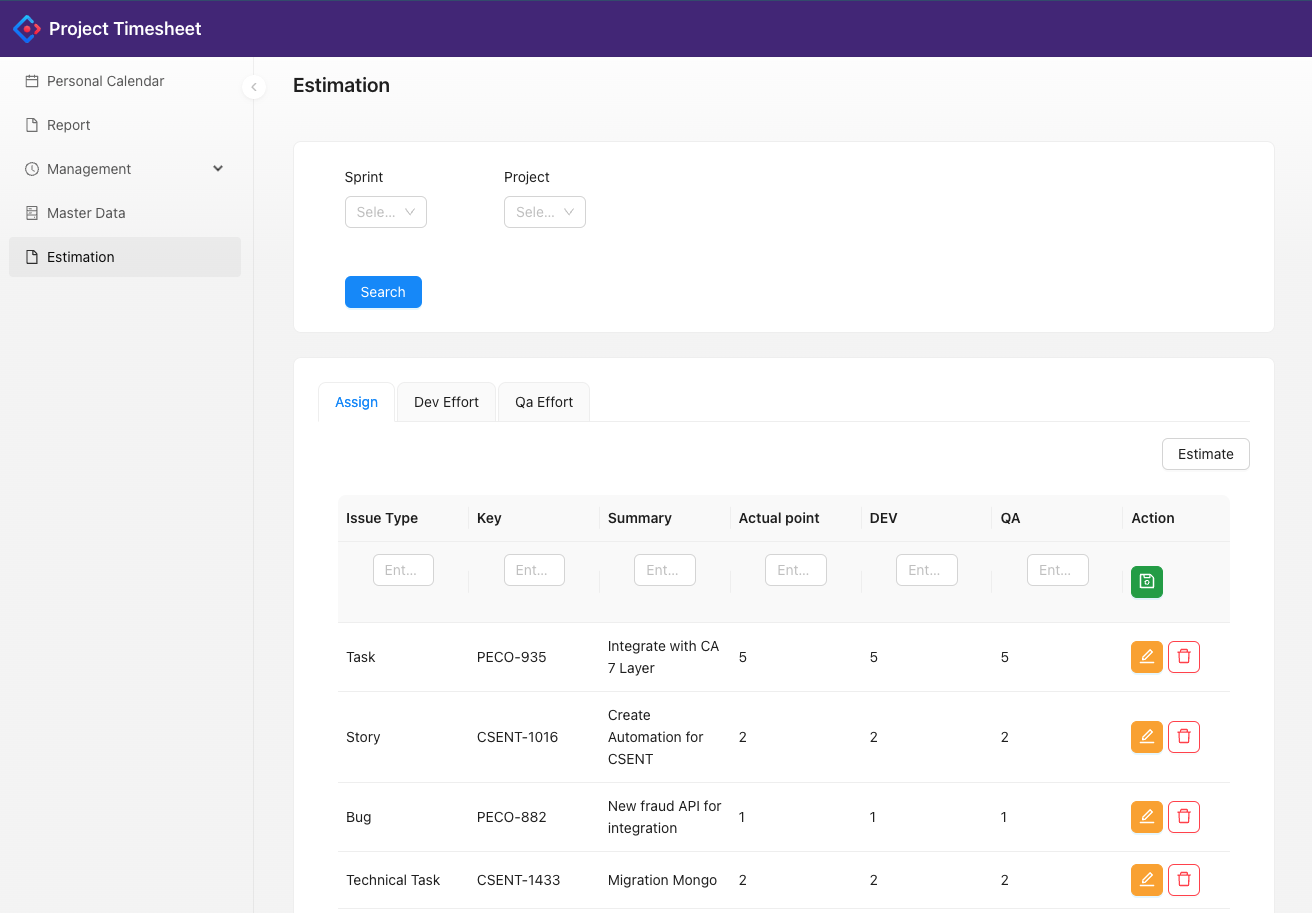Click the Estimate button
The width and height of the screenshot is (1312, 913).
click(x=1205, y=453)
